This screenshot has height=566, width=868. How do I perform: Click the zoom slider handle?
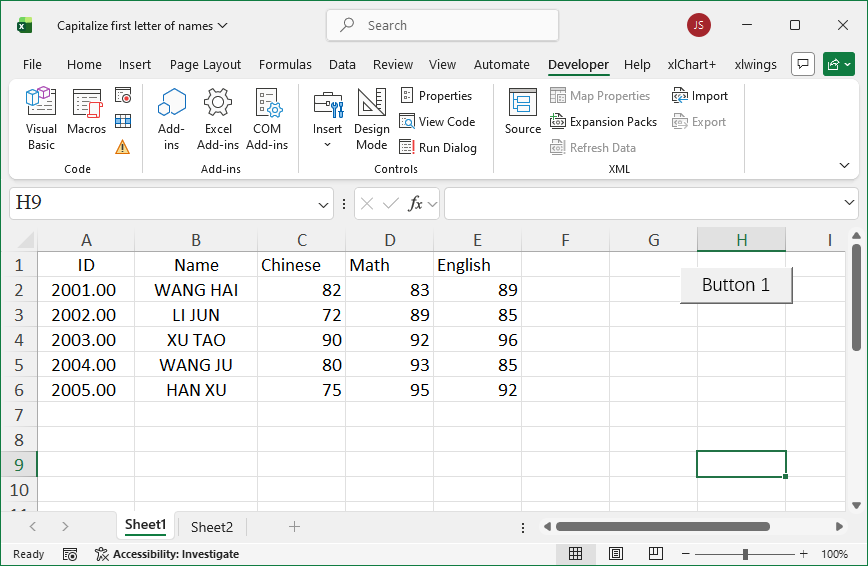[745, 554]
